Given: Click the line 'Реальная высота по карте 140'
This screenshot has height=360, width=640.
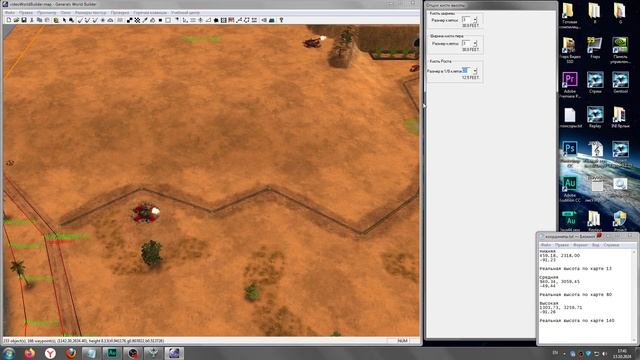Looking at the screenshot, I should click(x=577, y=320).
